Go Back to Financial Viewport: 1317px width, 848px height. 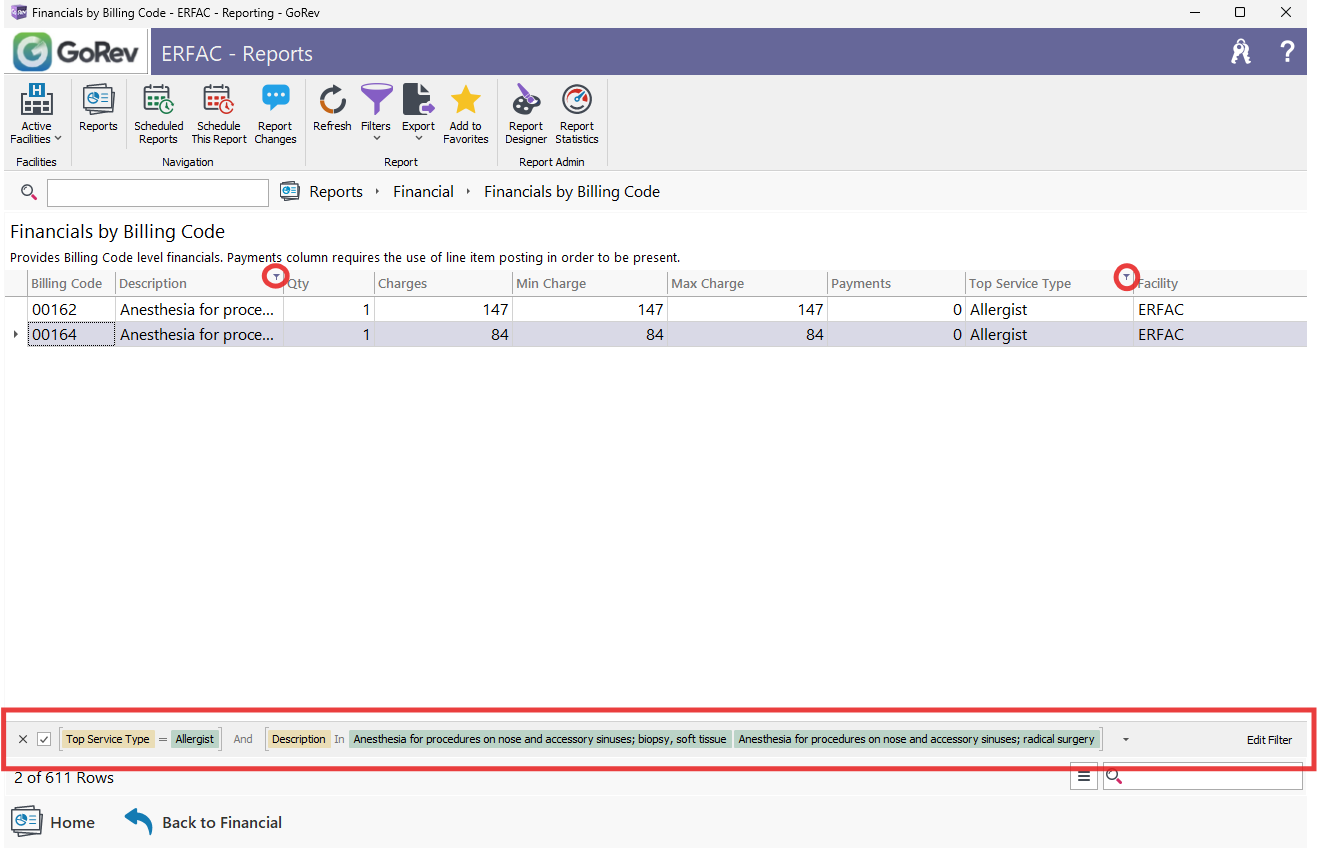(203, 822)
